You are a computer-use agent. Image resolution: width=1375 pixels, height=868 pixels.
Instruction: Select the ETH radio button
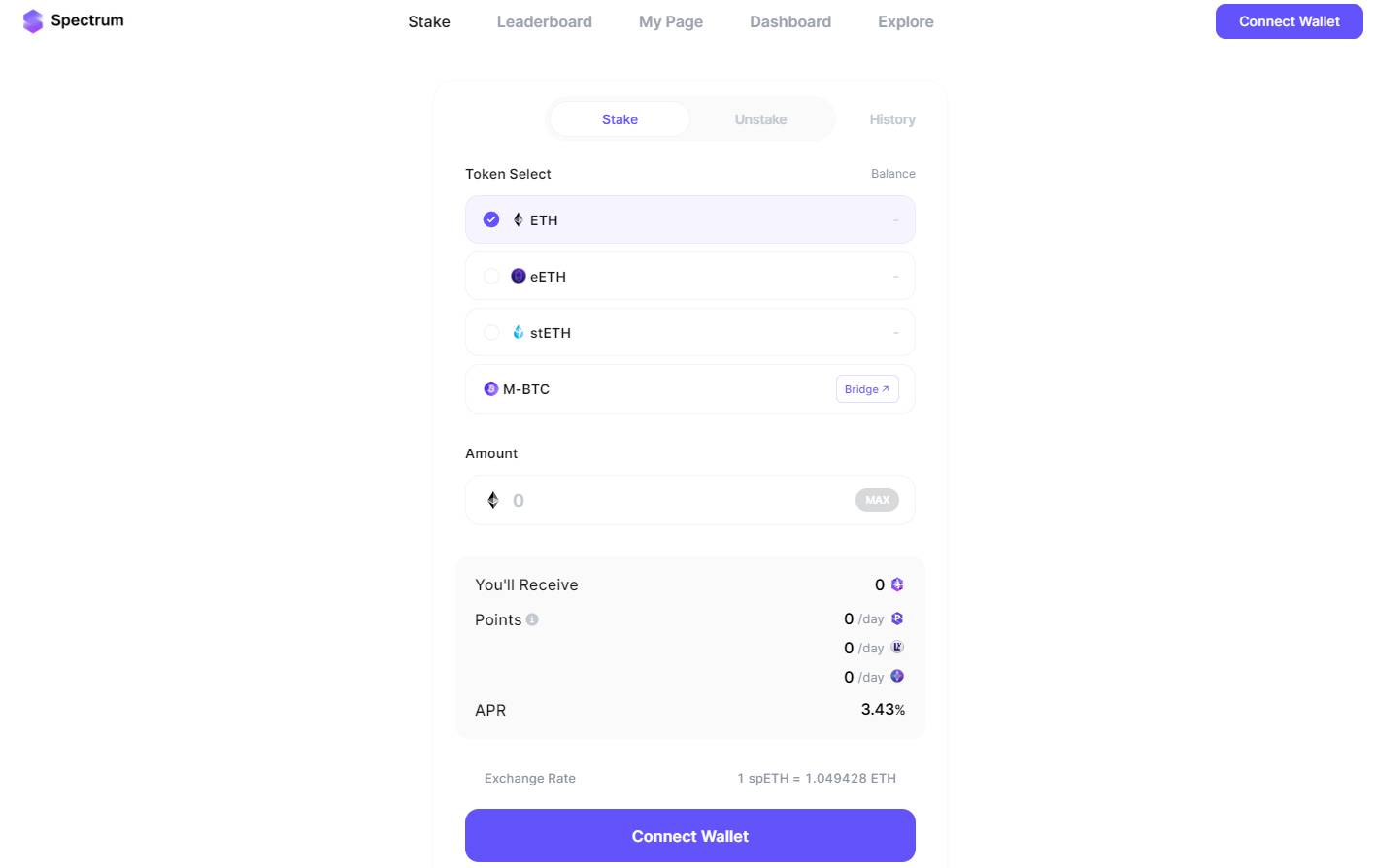pyautogui.click(x=491, y=219)
